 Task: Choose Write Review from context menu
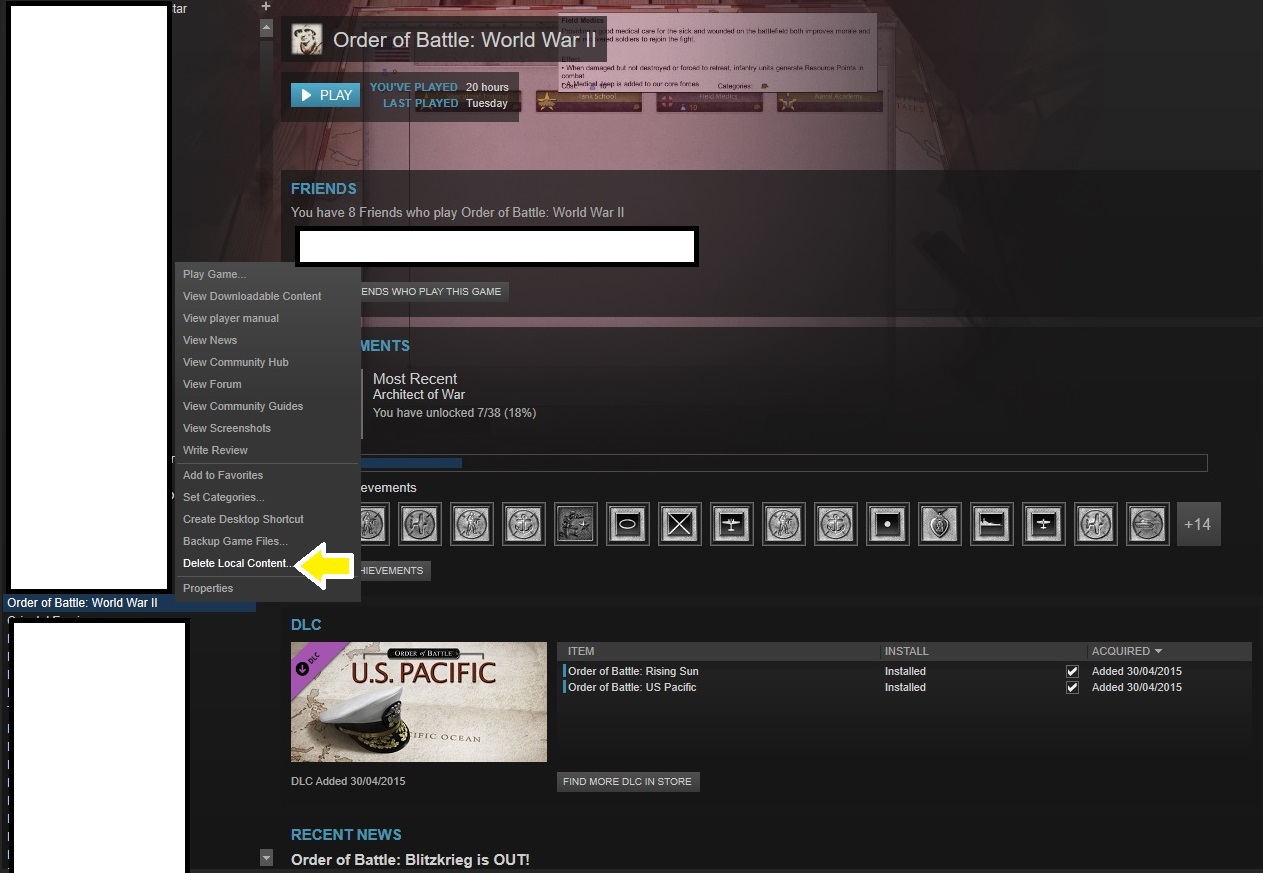(x=215, y=450)
